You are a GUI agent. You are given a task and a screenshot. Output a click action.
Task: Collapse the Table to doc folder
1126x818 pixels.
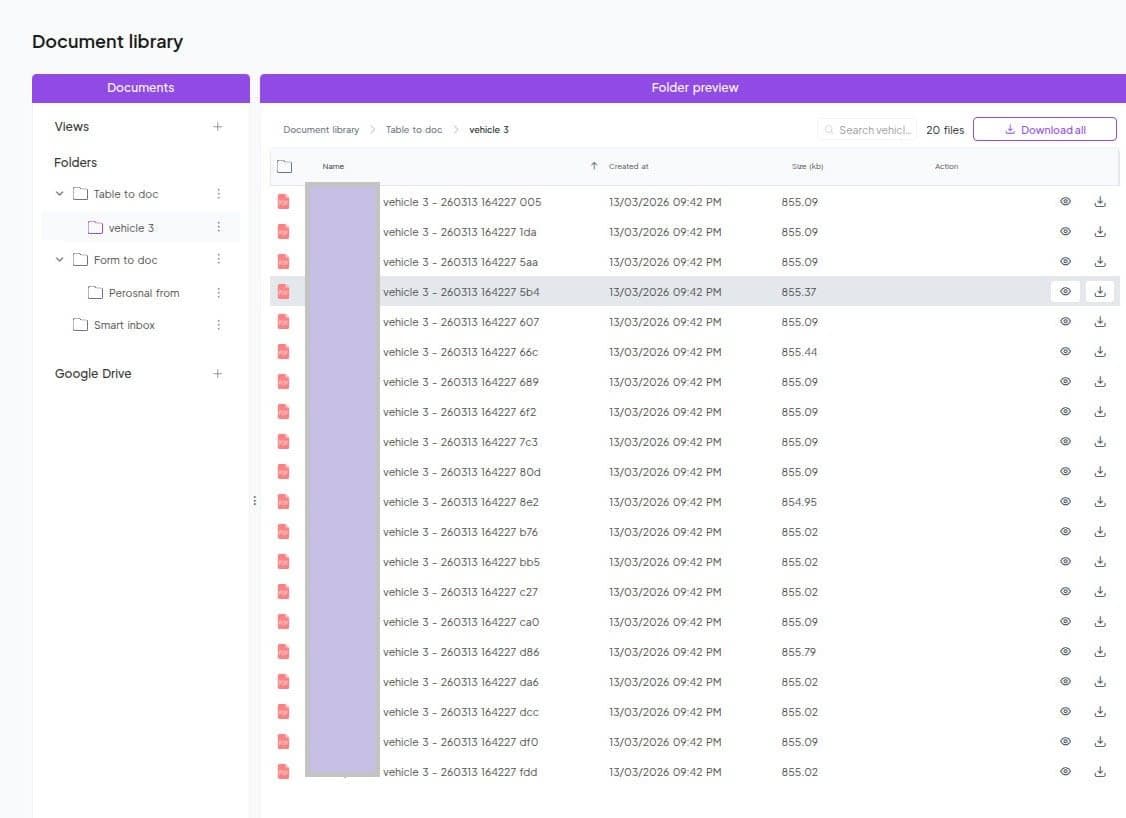click(x=60, y=194)
